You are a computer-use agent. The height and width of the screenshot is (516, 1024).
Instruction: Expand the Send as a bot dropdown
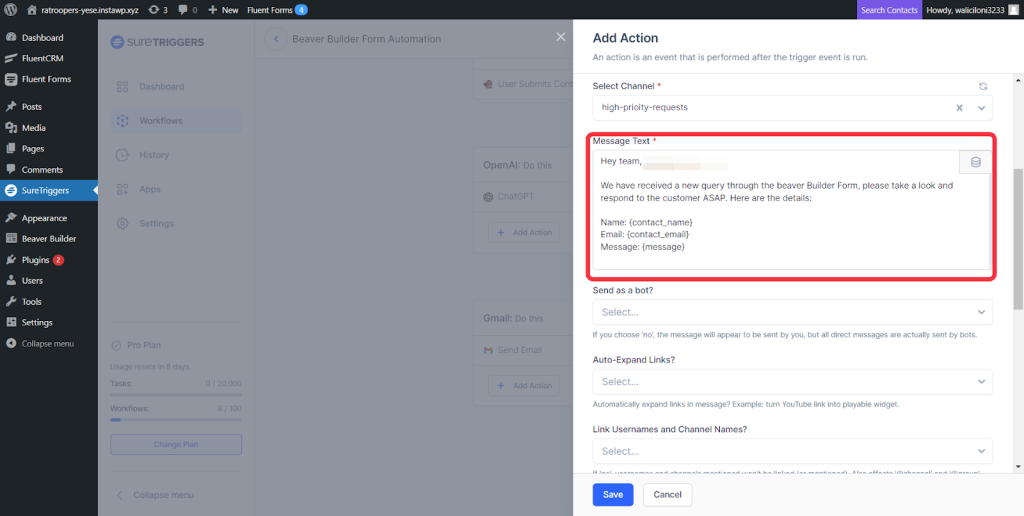792,312
